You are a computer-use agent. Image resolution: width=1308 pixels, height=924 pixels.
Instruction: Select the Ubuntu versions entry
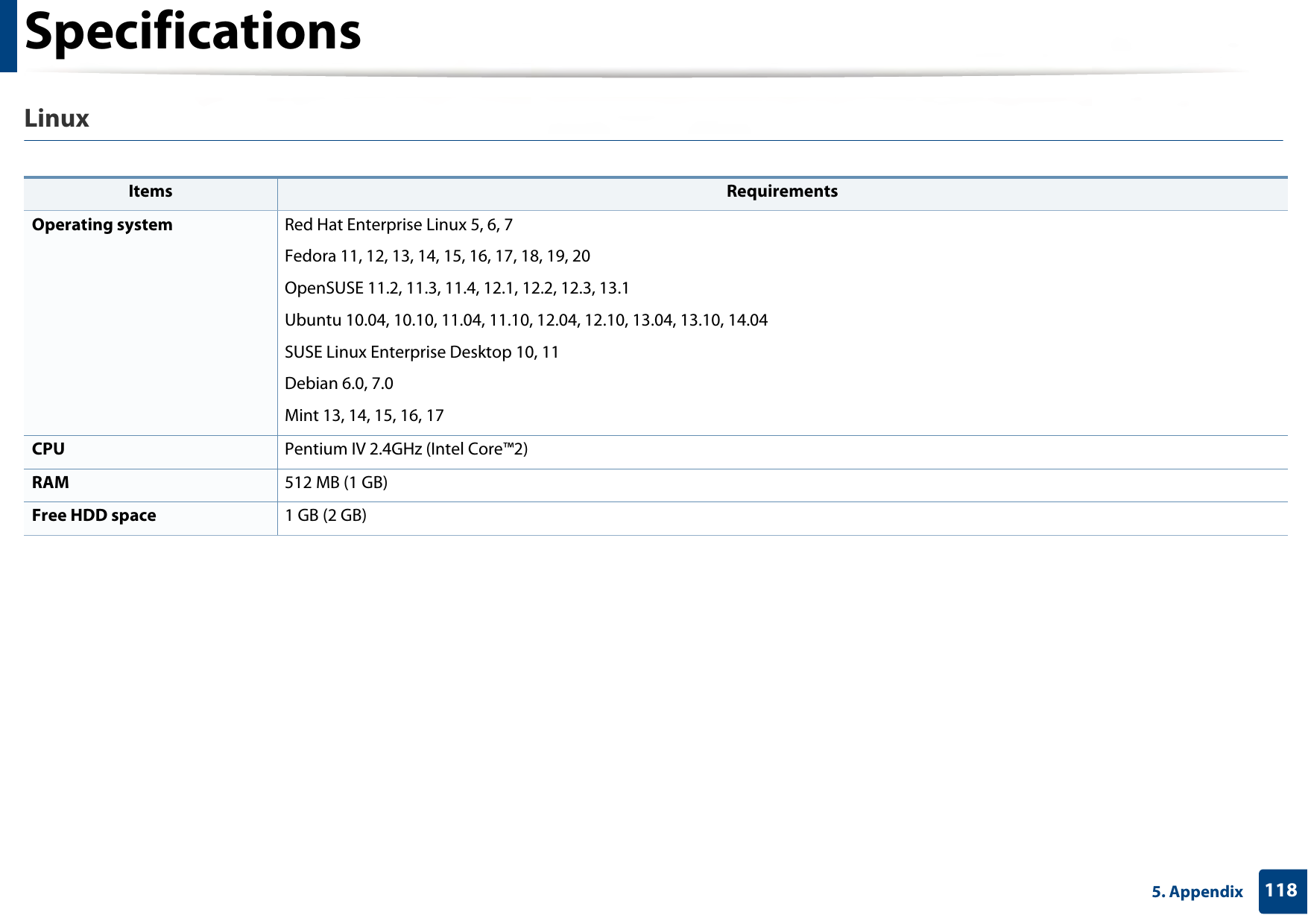[x=527, y=320]
